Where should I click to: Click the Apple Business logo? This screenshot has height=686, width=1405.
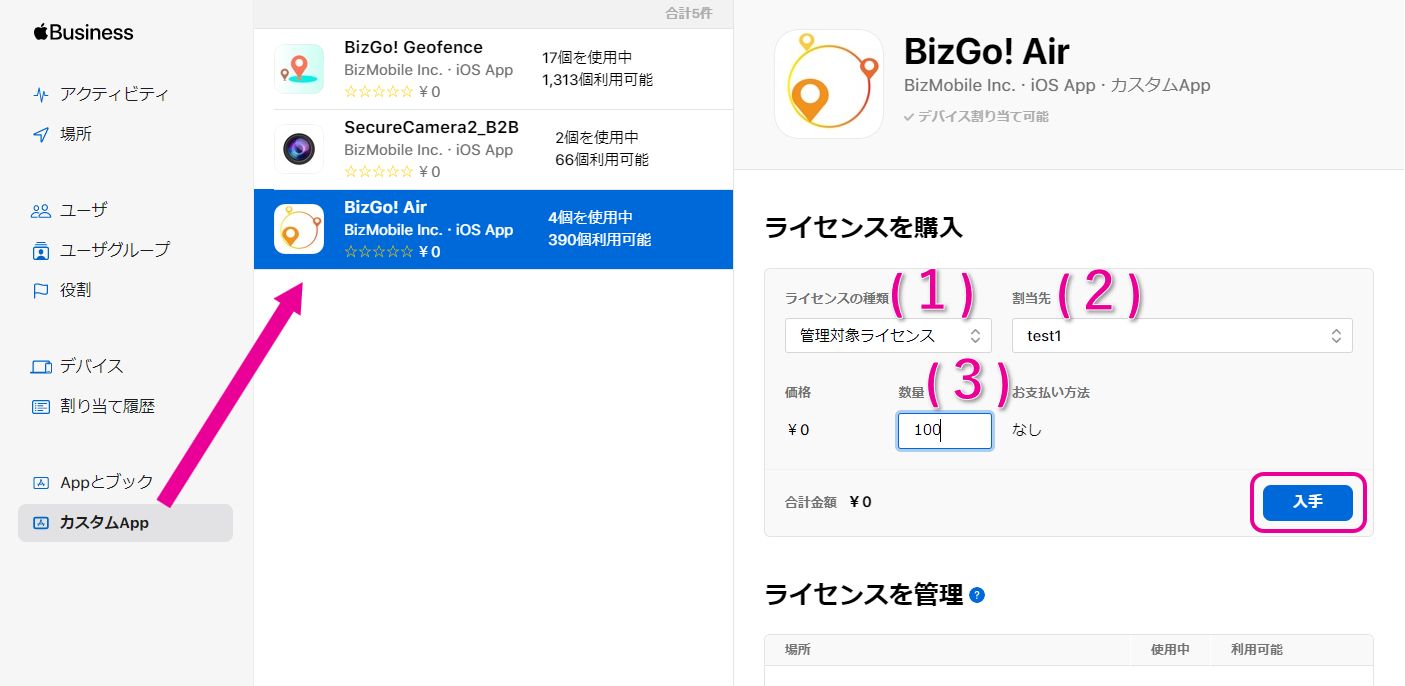[x=83, y=32]
